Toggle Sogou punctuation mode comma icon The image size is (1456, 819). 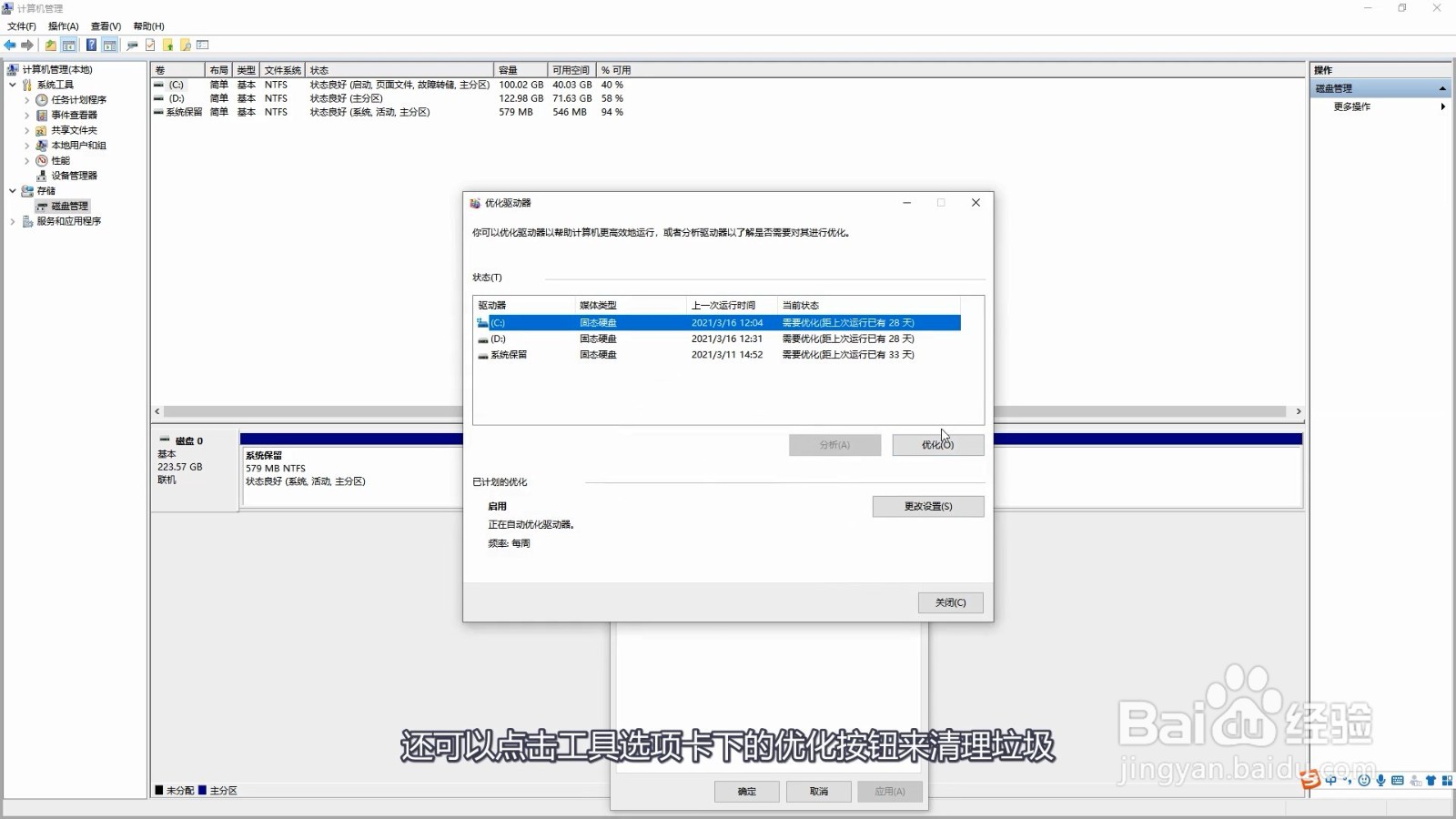pos(1347,780)
